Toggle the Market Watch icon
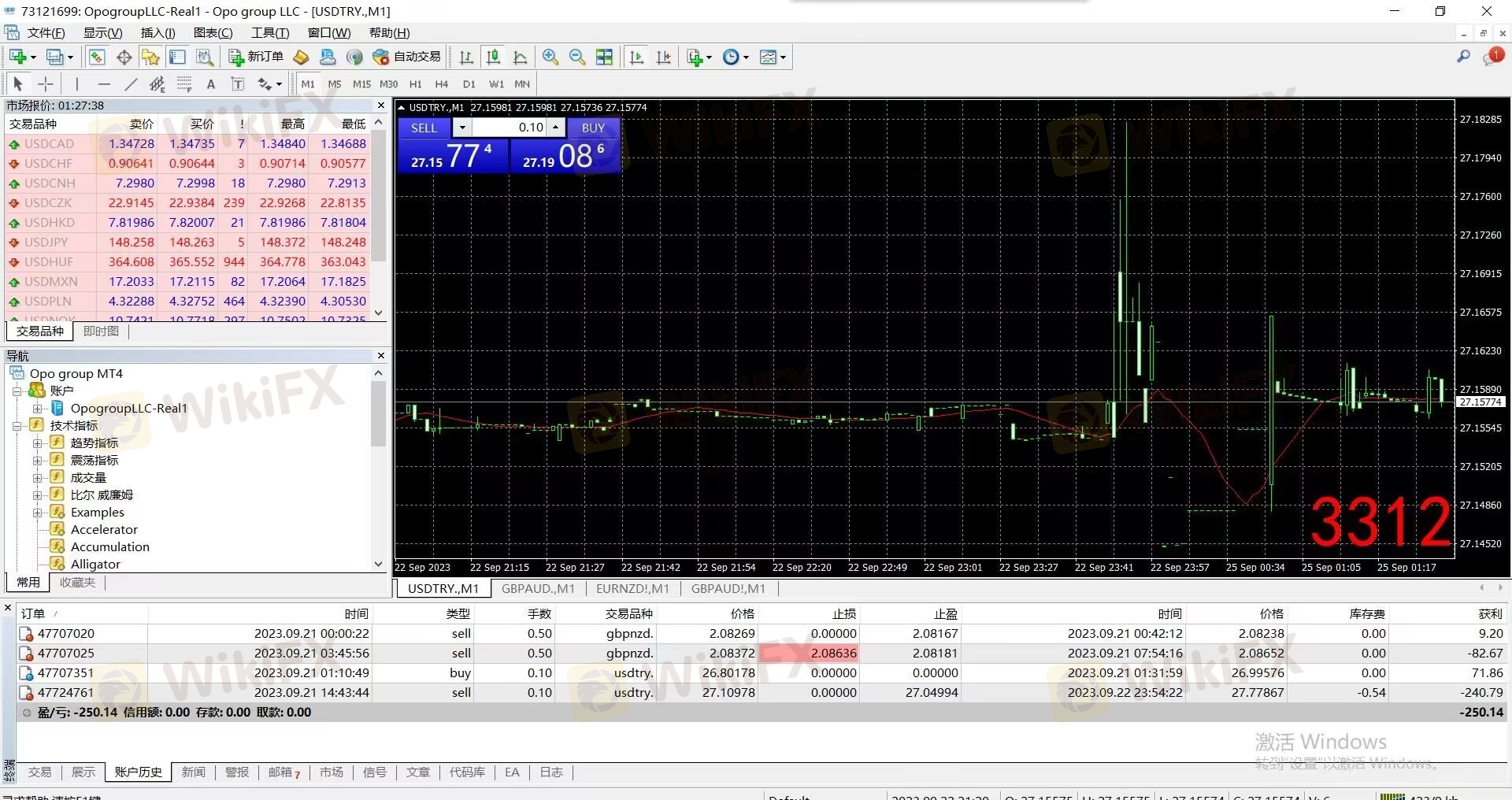The height and width of the screenshot is (800, 1512). (x=97, y=57)
